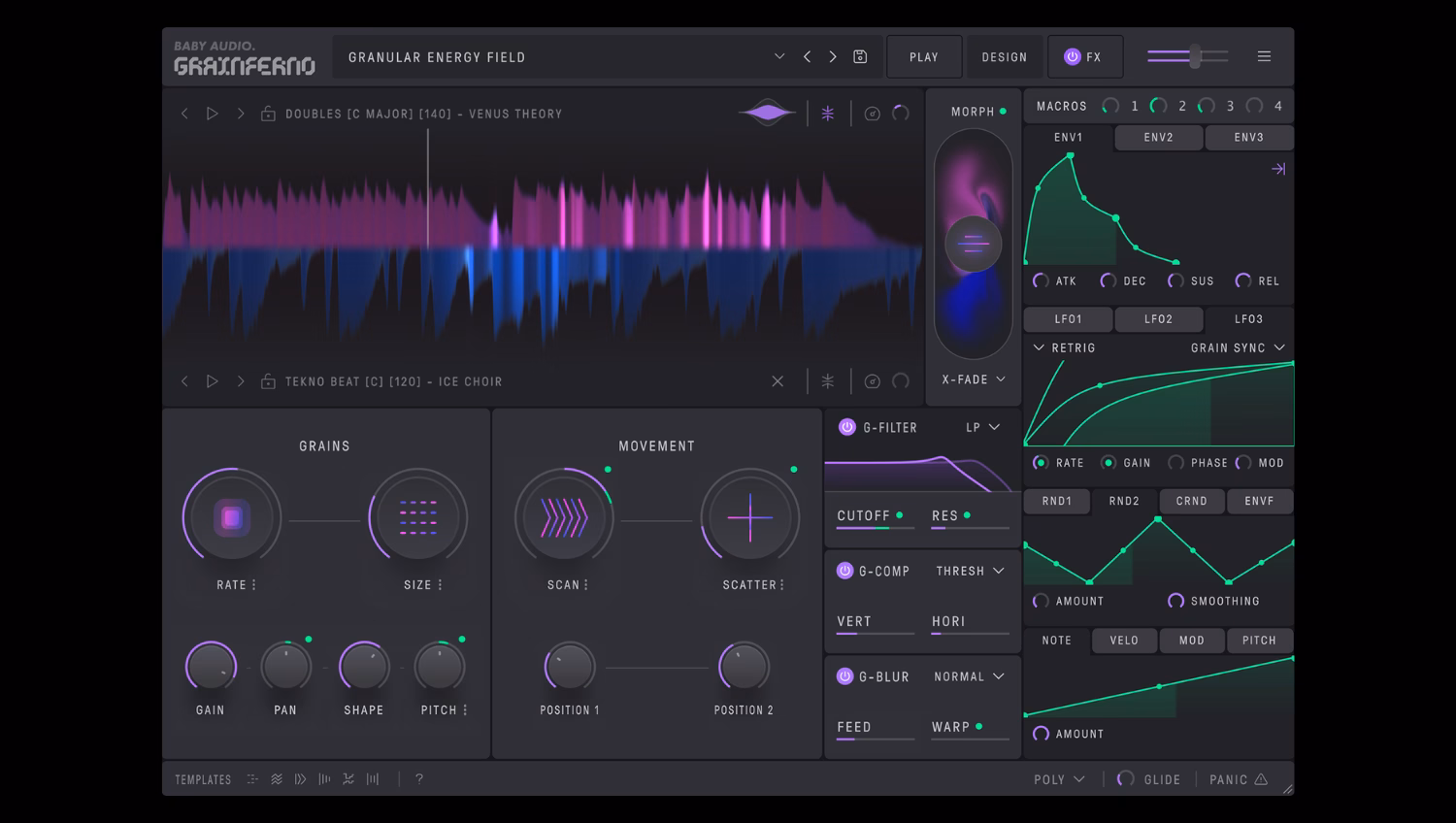Click the hamburger menu in the top right
Viewport: 1456px width, 823px height.
[1264, 56]
